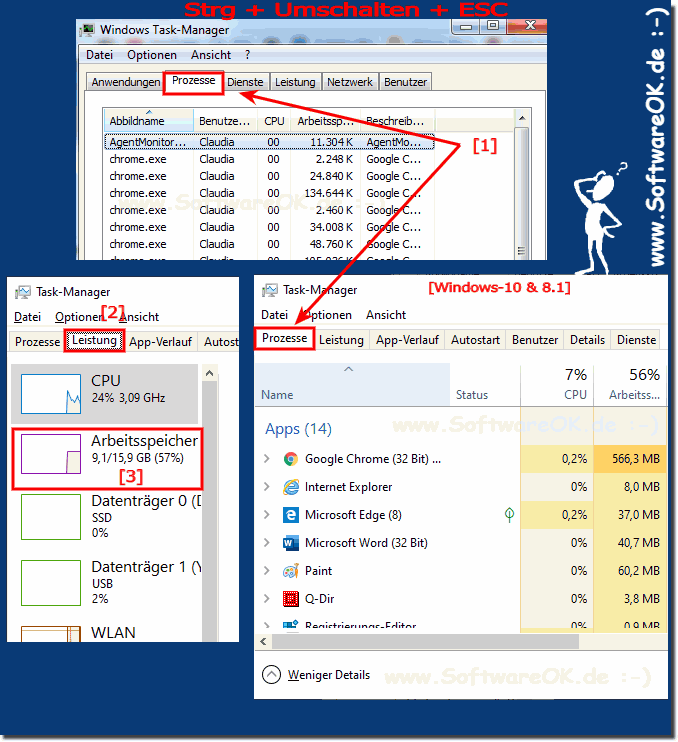Collapse view with the Weniger Details circle arrow

coord(272,675)
